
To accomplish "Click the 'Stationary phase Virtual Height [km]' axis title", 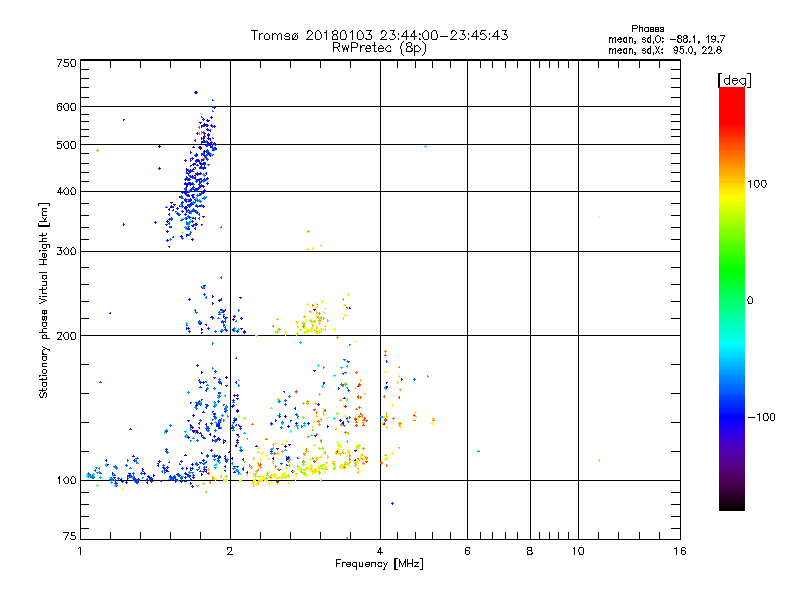I will pos(43,301).
